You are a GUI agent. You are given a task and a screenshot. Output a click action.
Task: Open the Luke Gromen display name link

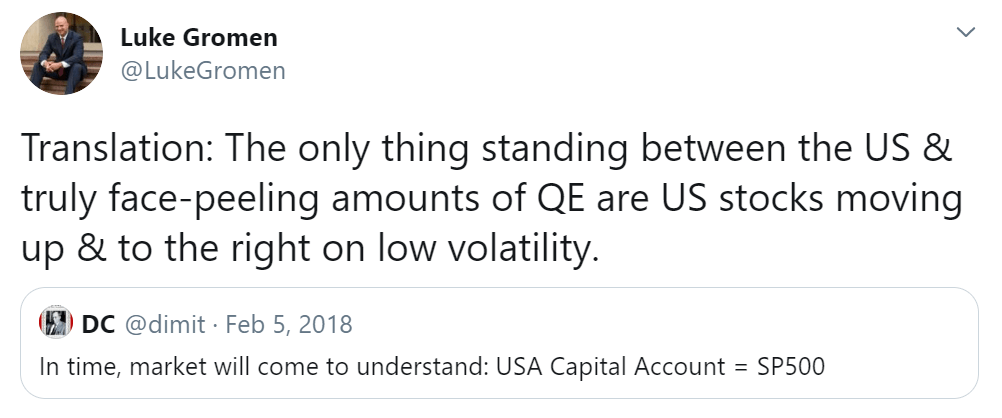[x=198, y=38]
